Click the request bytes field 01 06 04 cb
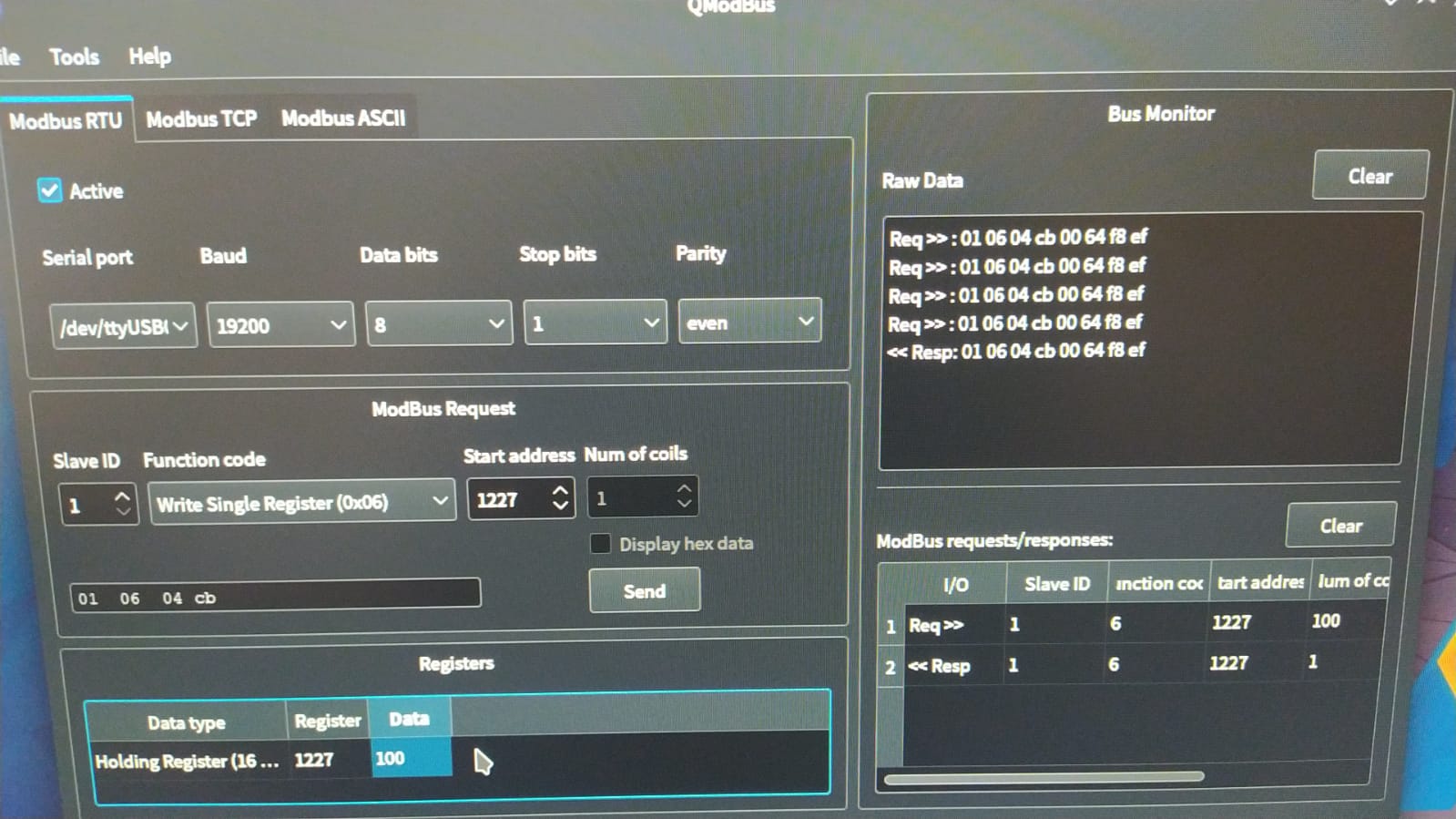The height and width of the screenshot is (819, 1456). pyautogui.click(x=275, y=597)
